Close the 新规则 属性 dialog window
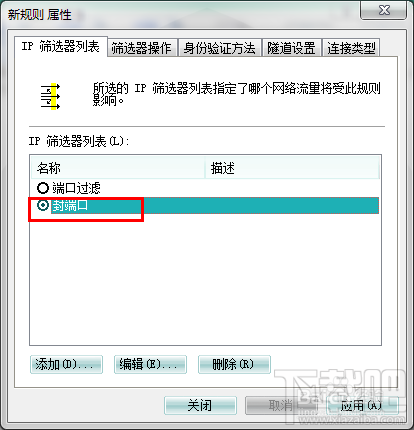The image size is (414, 430). (383, 10)
